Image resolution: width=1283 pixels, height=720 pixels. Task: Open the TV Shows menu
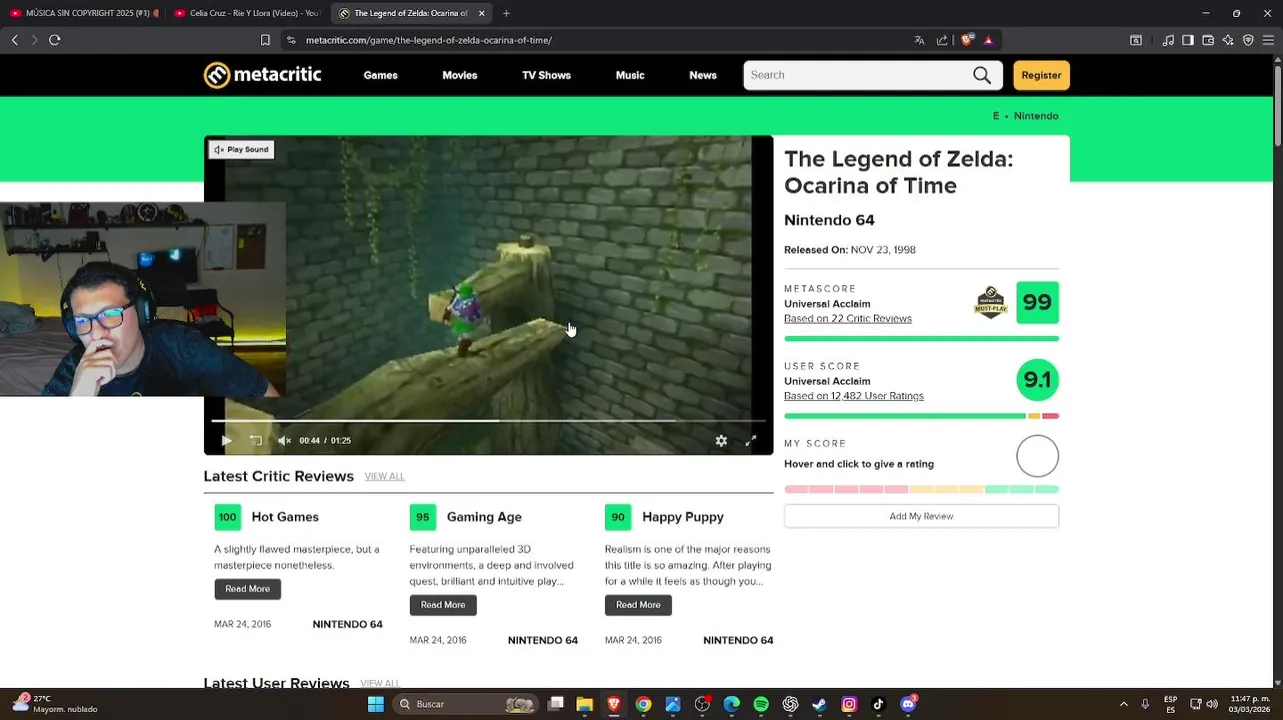(546, 75)
